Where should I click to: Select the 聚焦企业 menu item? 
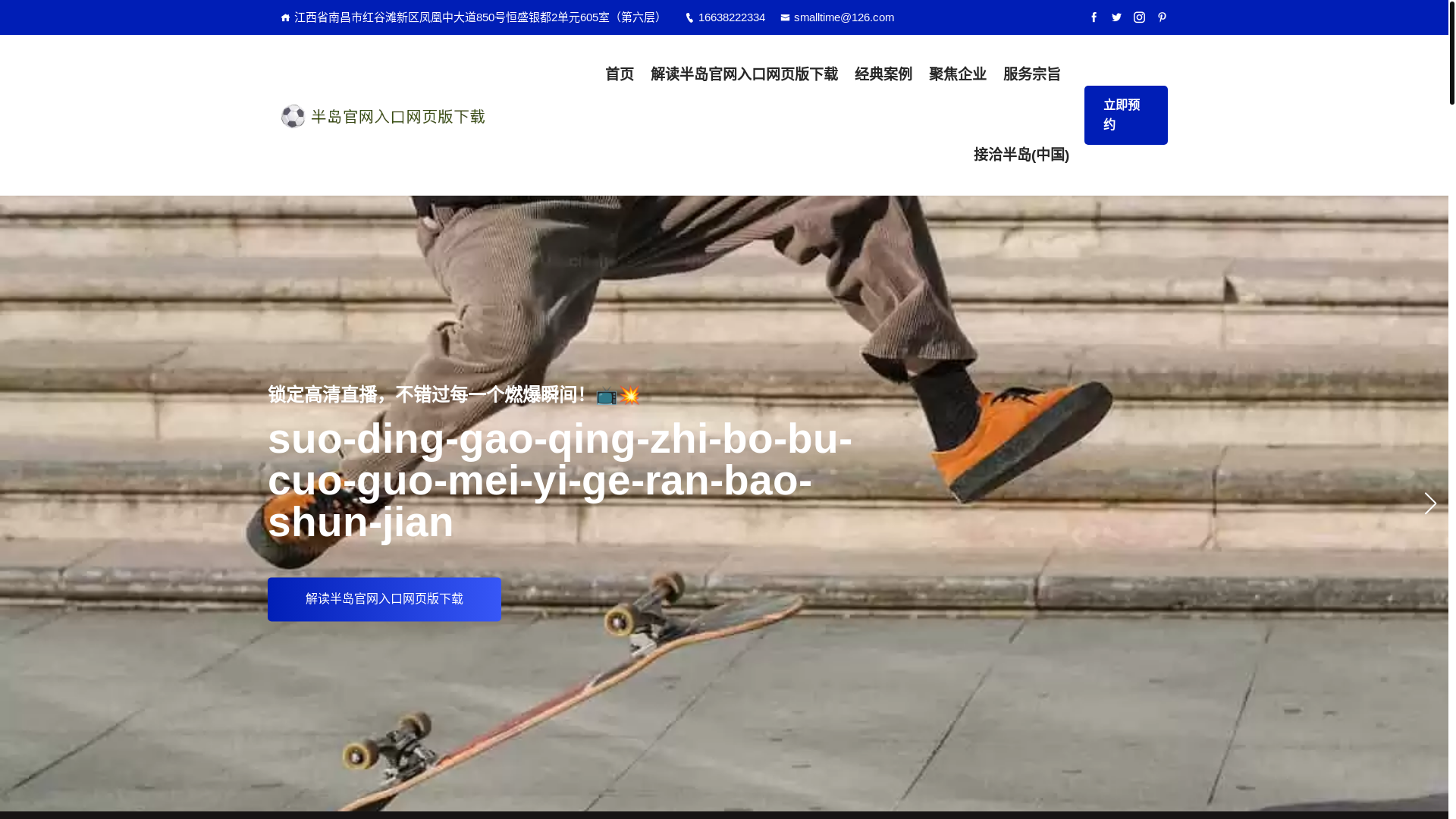958,74
